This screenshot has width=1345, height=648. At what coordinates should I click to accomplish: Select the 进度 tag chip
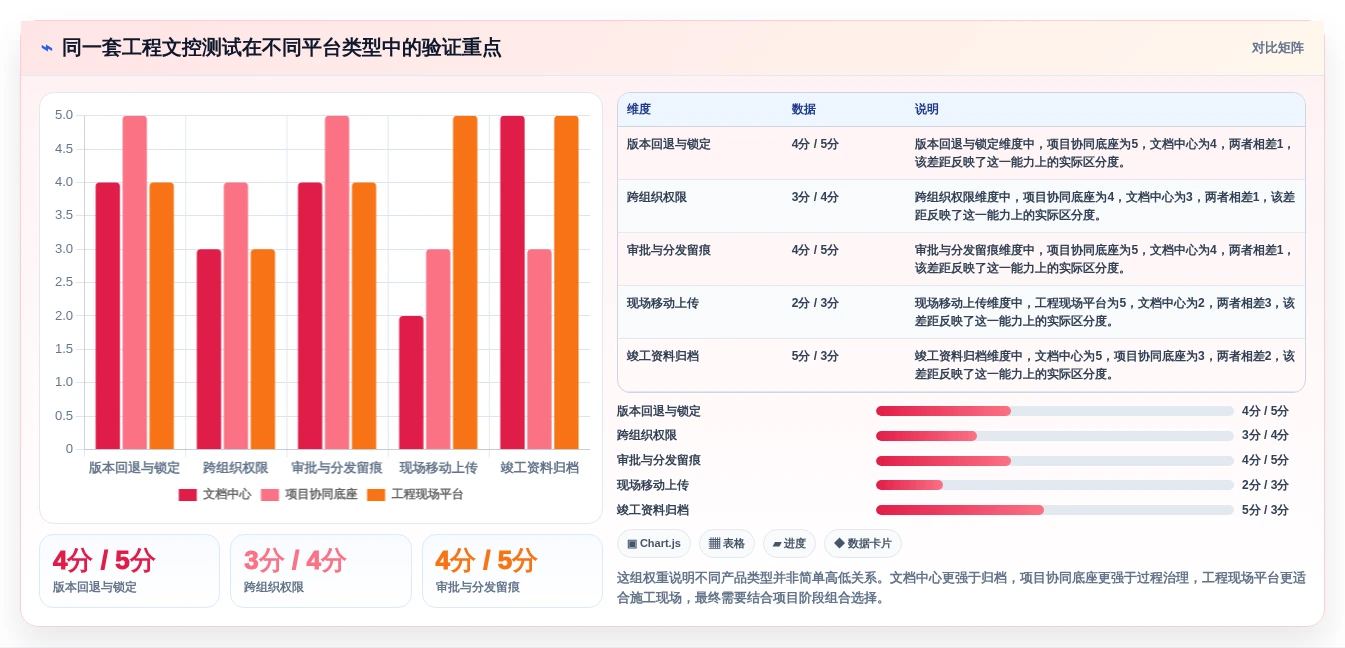(789, 543)
